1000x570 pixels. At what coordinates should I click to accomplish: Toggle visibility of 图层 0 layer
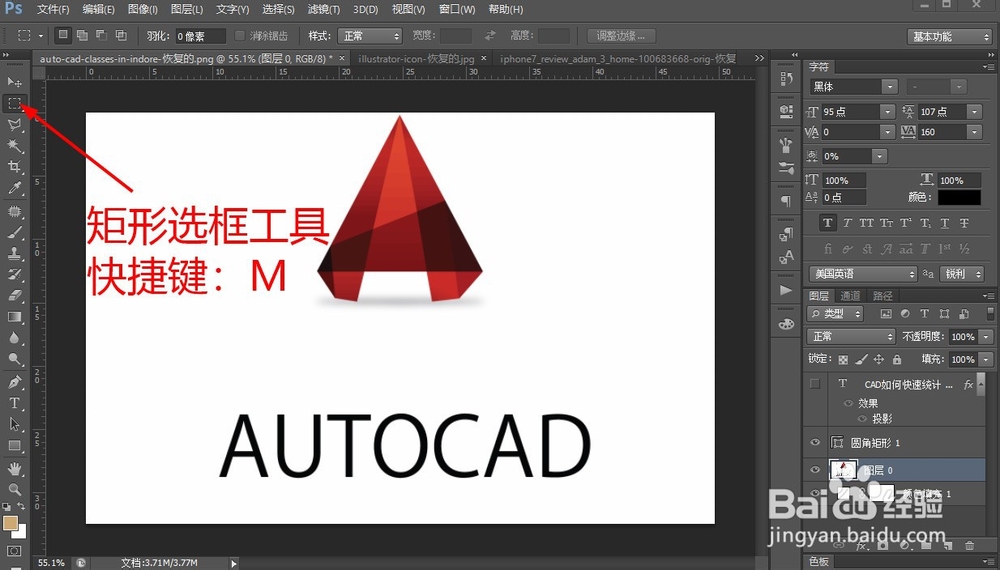click(x=814, y=470)
